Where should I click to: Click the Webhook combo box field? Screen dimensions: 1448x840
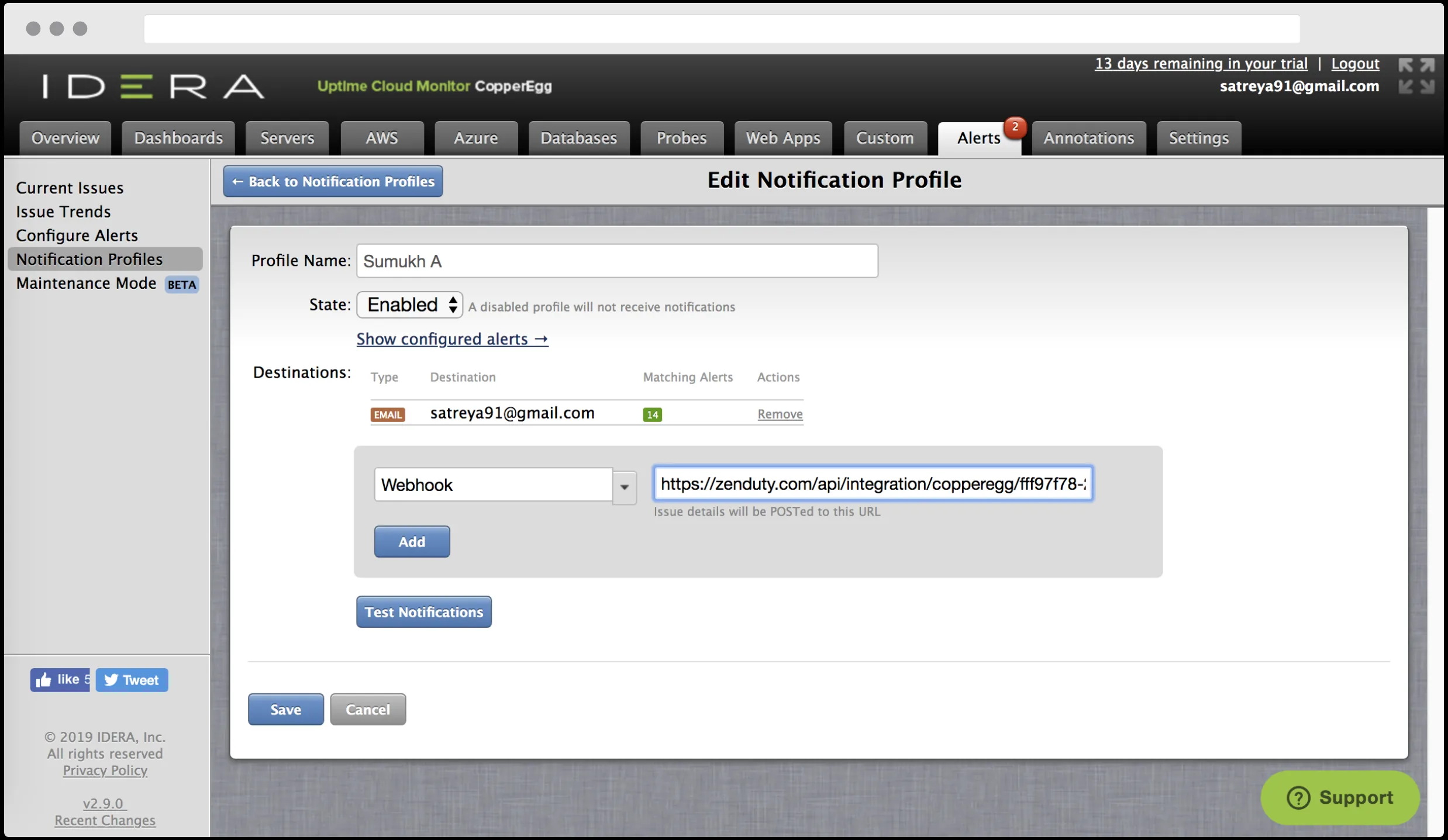pyautogui.click(x=493, y=485)
